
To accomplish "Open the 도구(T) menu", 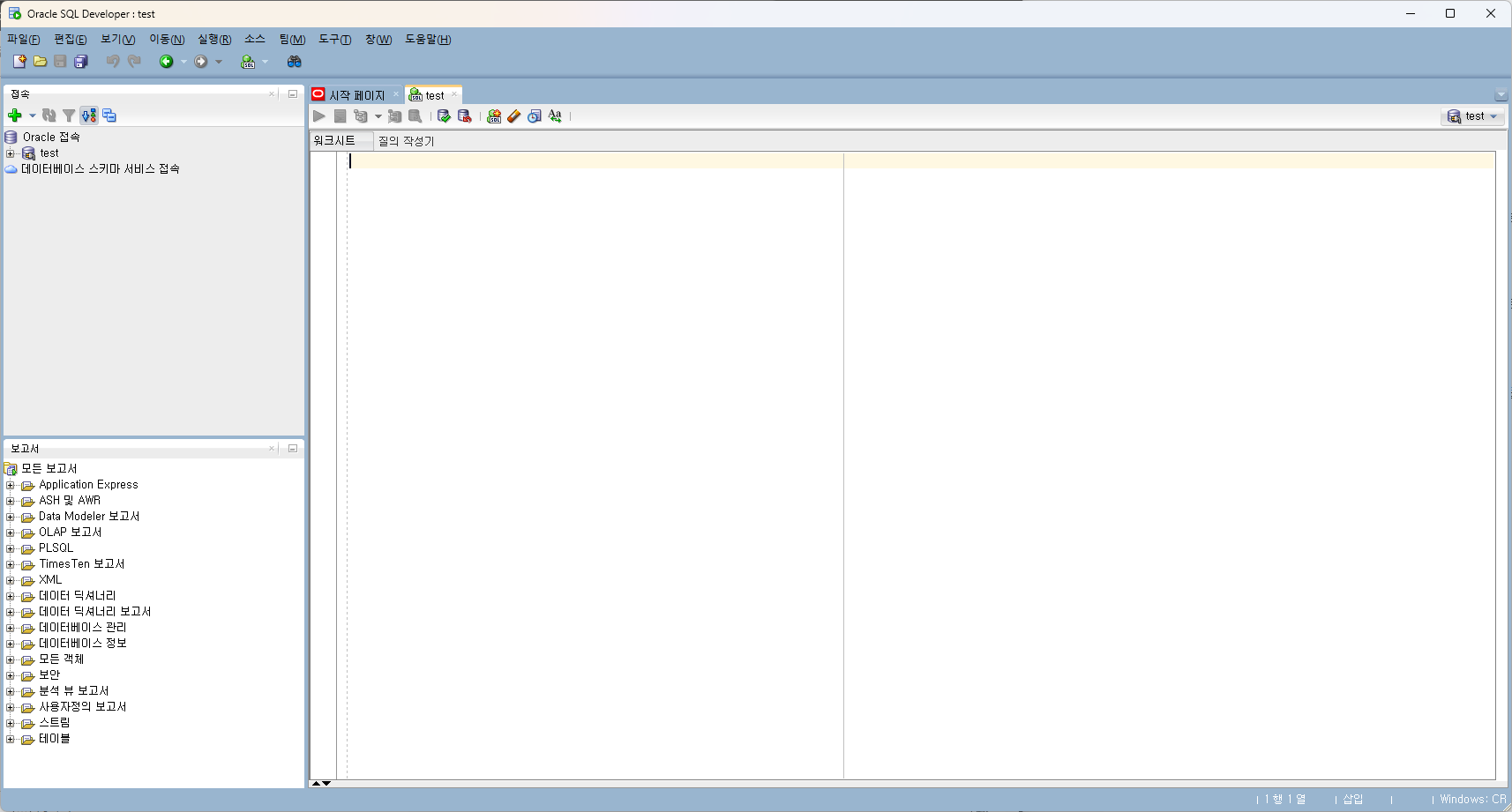I will tap(335, 40).
